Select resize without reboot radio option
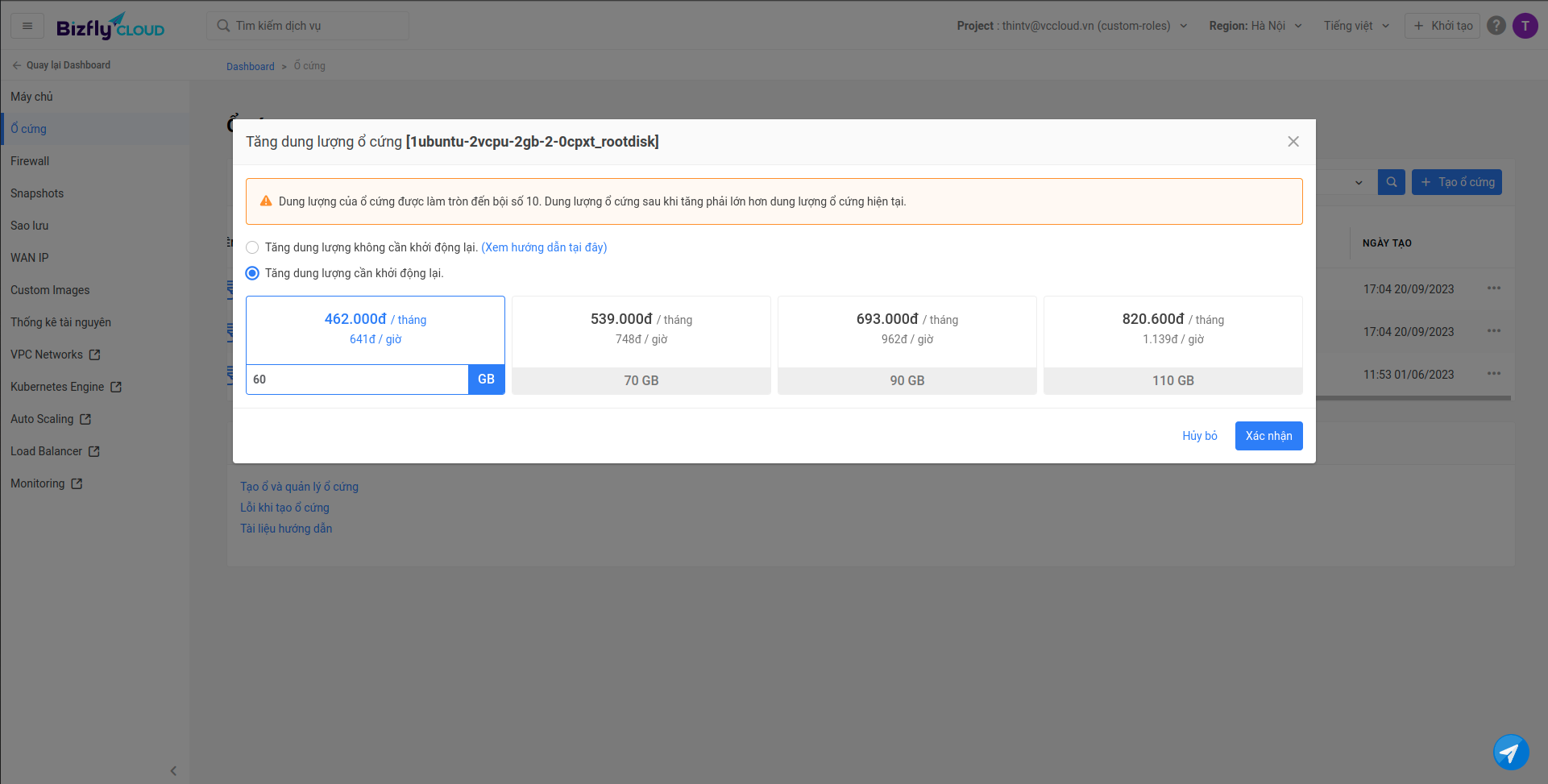The width and height of the screenshot is (1548, 784). [x=252, y=247]
